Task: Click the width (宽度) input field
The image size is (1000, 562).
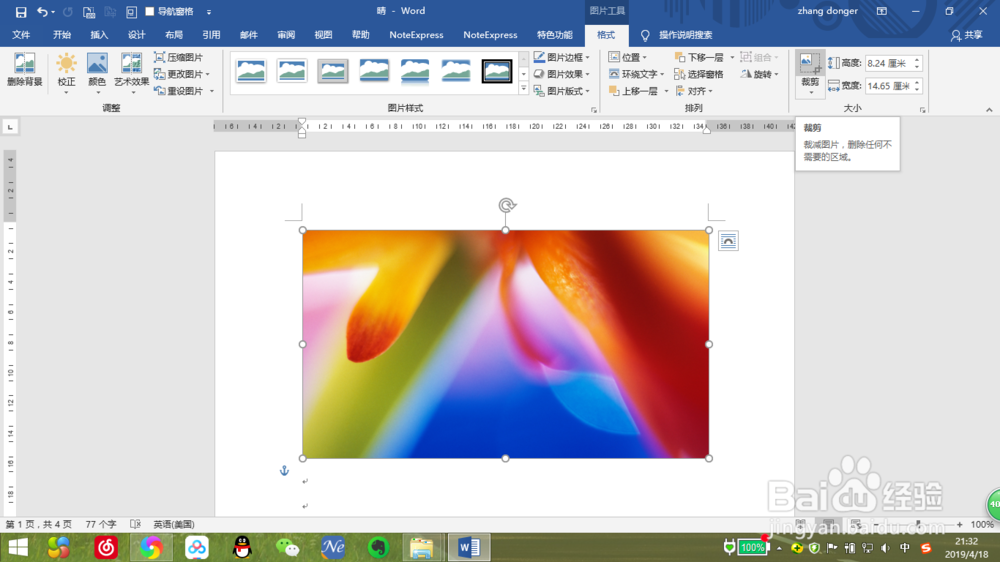Action: (888, 85)
